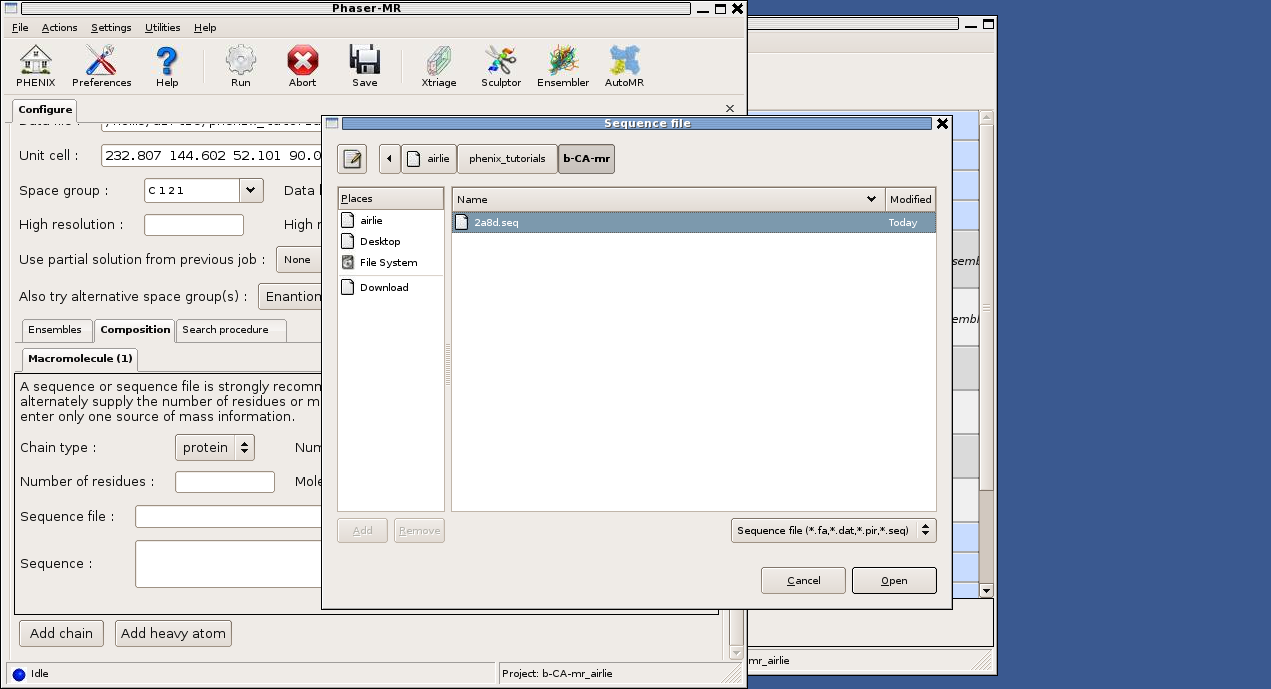Image resolution: width=1271 pixels, height=689 pixels.
Task: Toggle the type-a-filename pencil button
Action: pos(352,159)
